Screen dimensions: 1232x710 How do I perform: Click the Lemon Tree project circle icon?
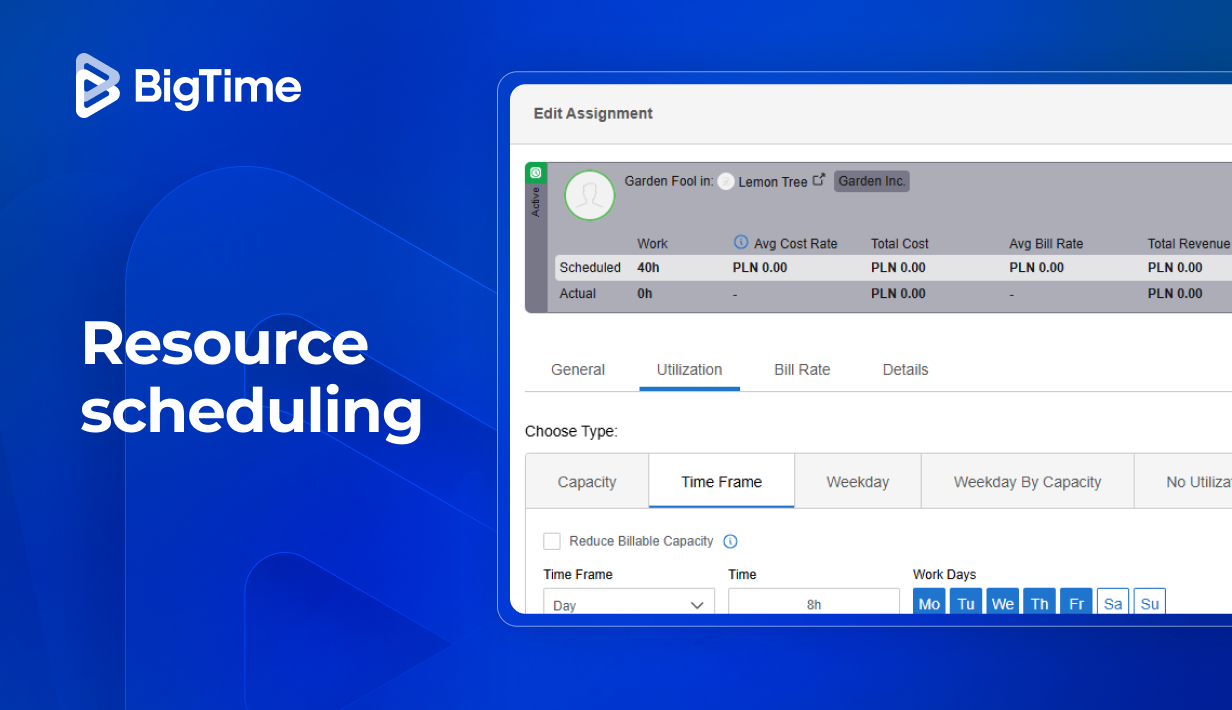click(x=726, y=182)
